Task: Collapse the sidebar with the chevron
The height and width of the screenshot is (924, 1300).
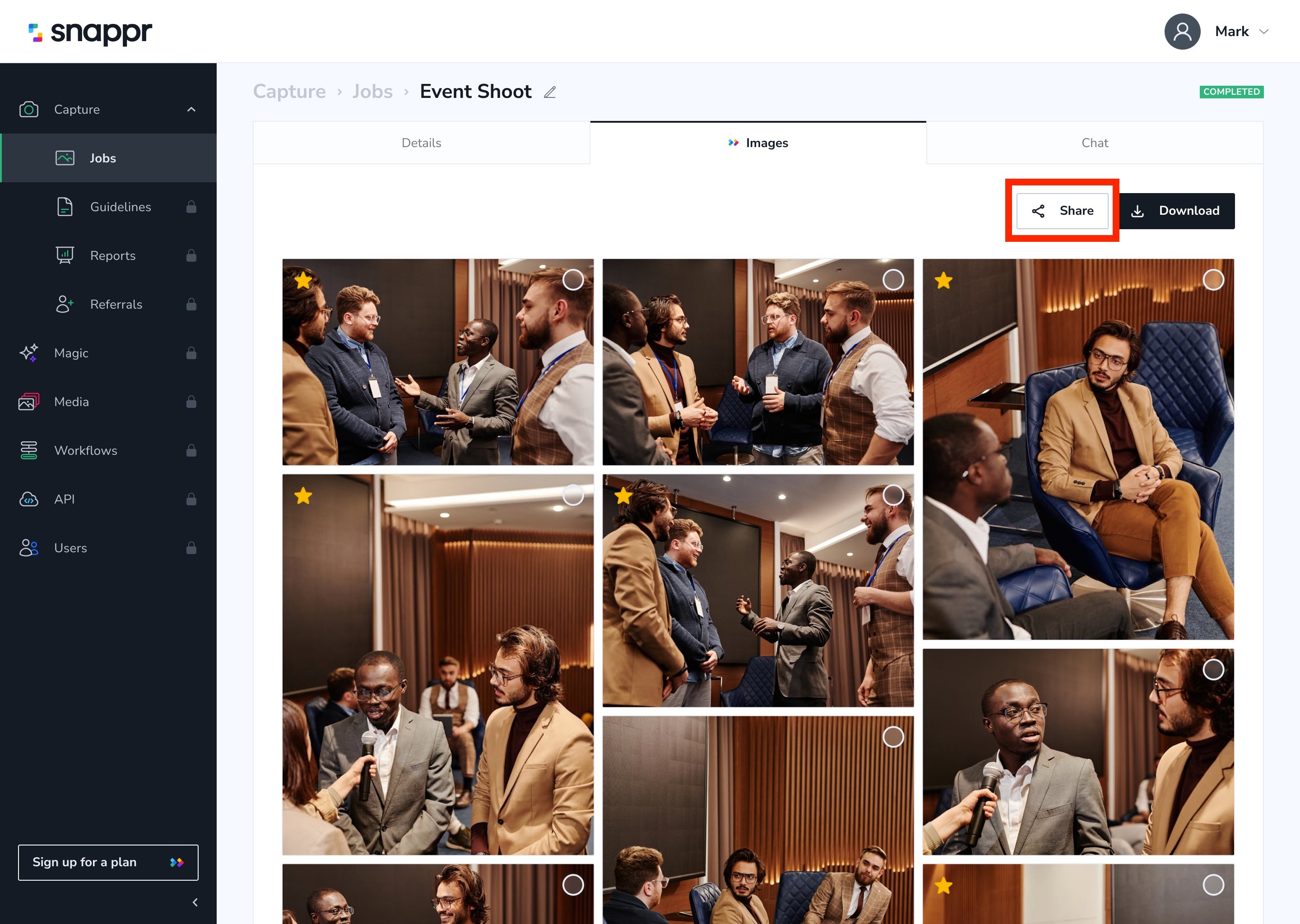Action: [195, 902]
